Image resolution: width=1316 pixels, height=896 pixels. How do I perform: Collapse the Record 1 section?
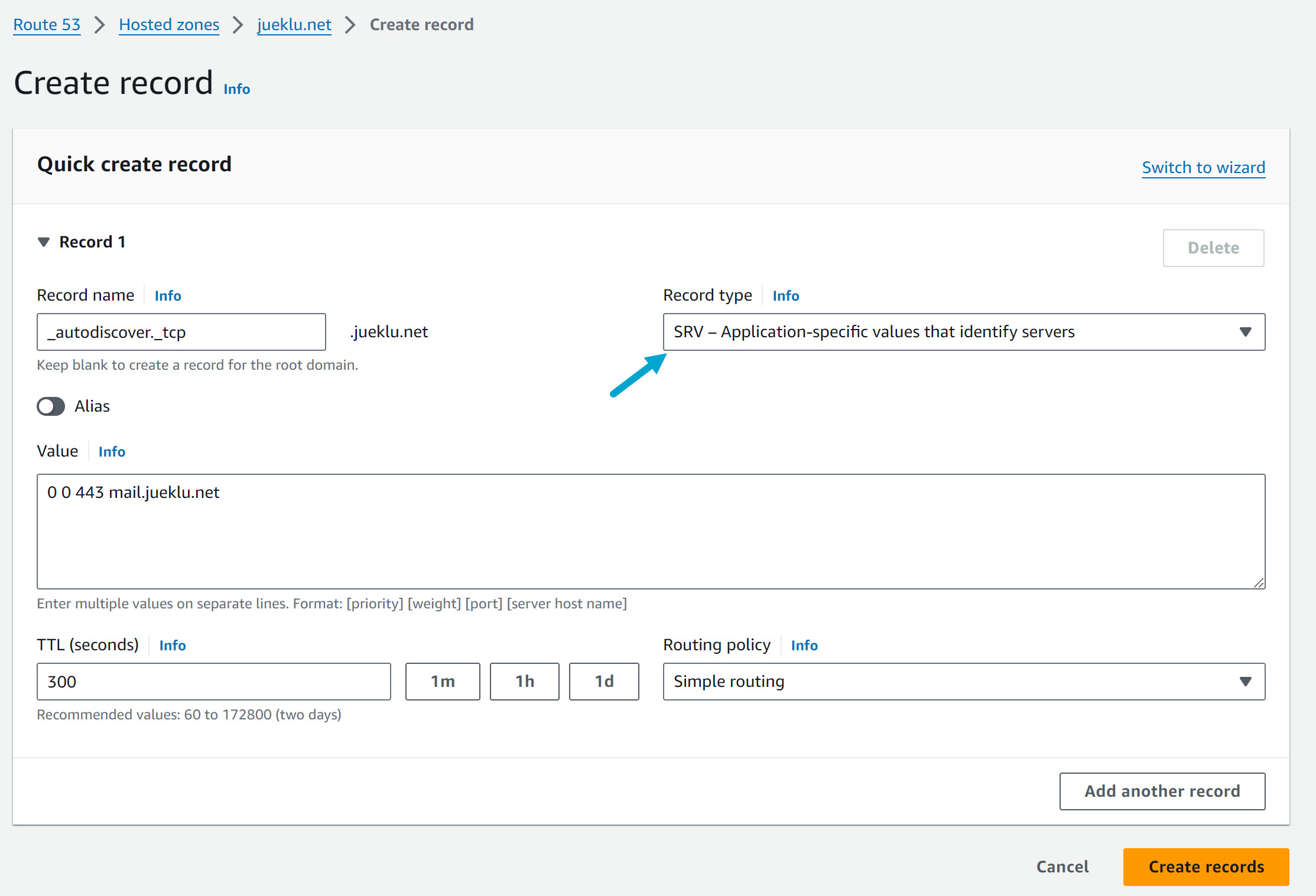tap(44, 242)
